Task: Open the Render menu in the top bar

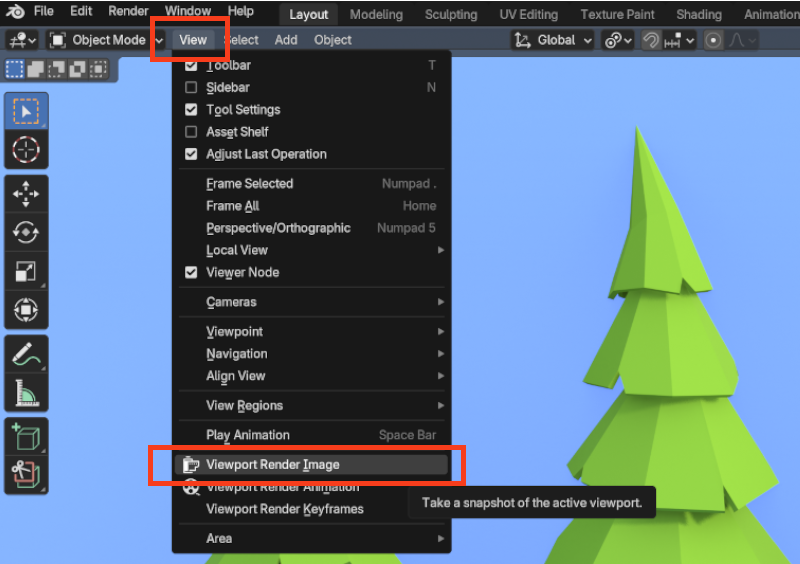Action: tap(128, 12)
